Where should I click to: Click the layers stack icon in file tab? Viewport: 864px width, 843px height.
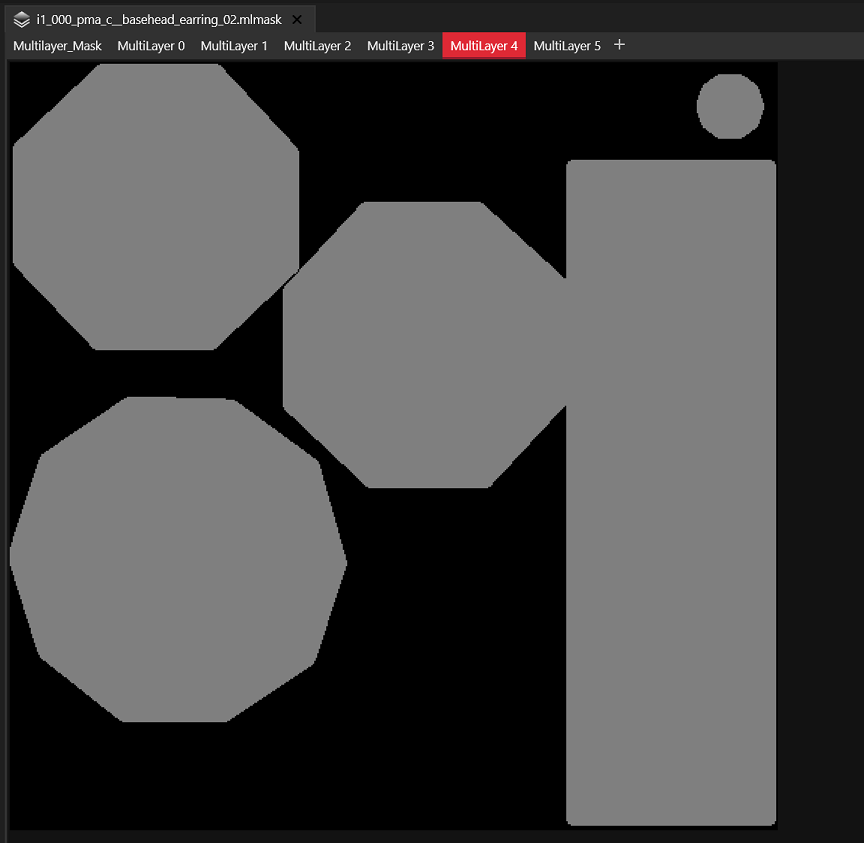click(21, 20)
